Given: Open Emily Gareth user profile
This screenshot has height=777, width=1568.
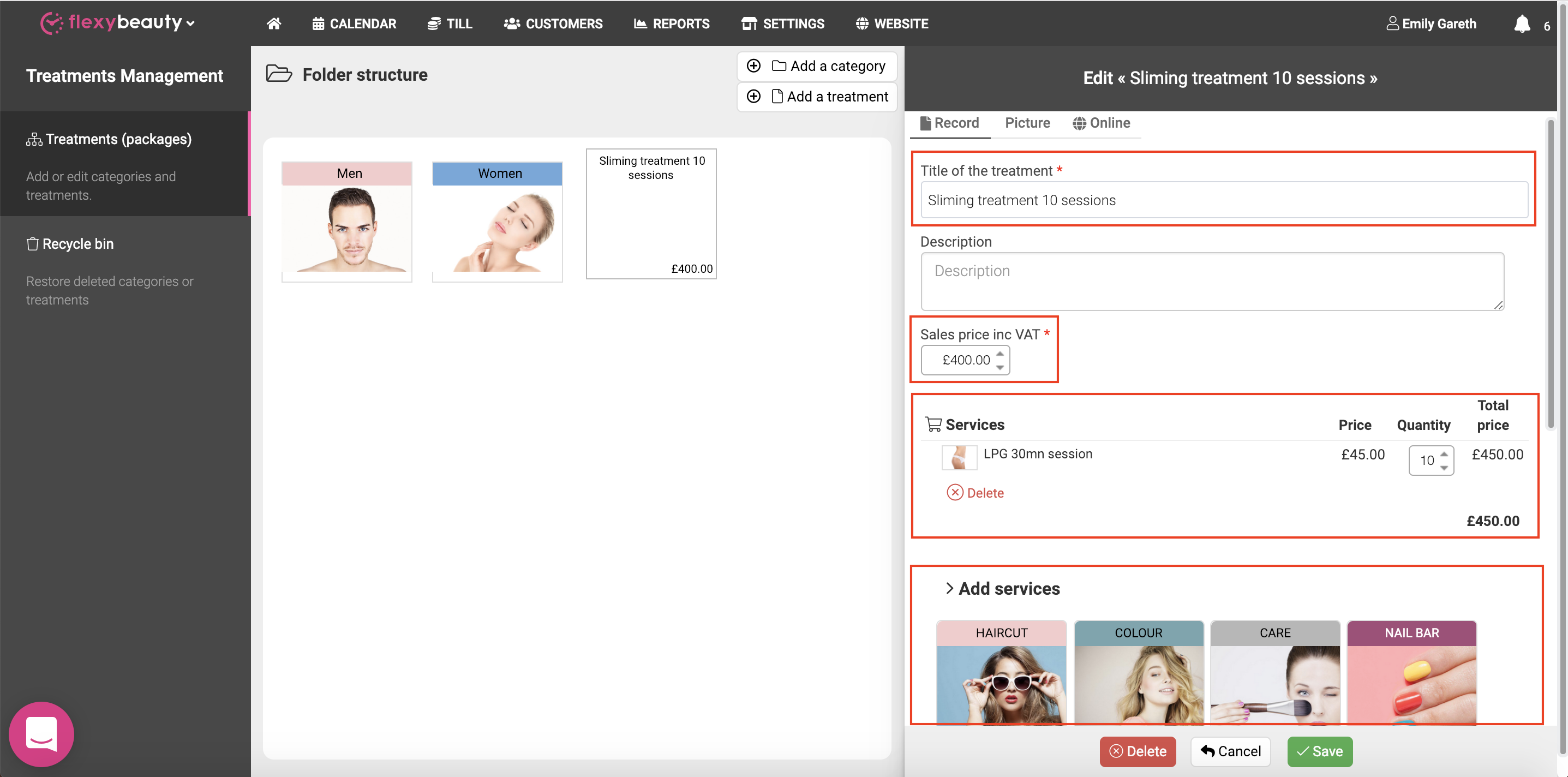Looking at the screenshot, I should click(x=1431, y=24).
